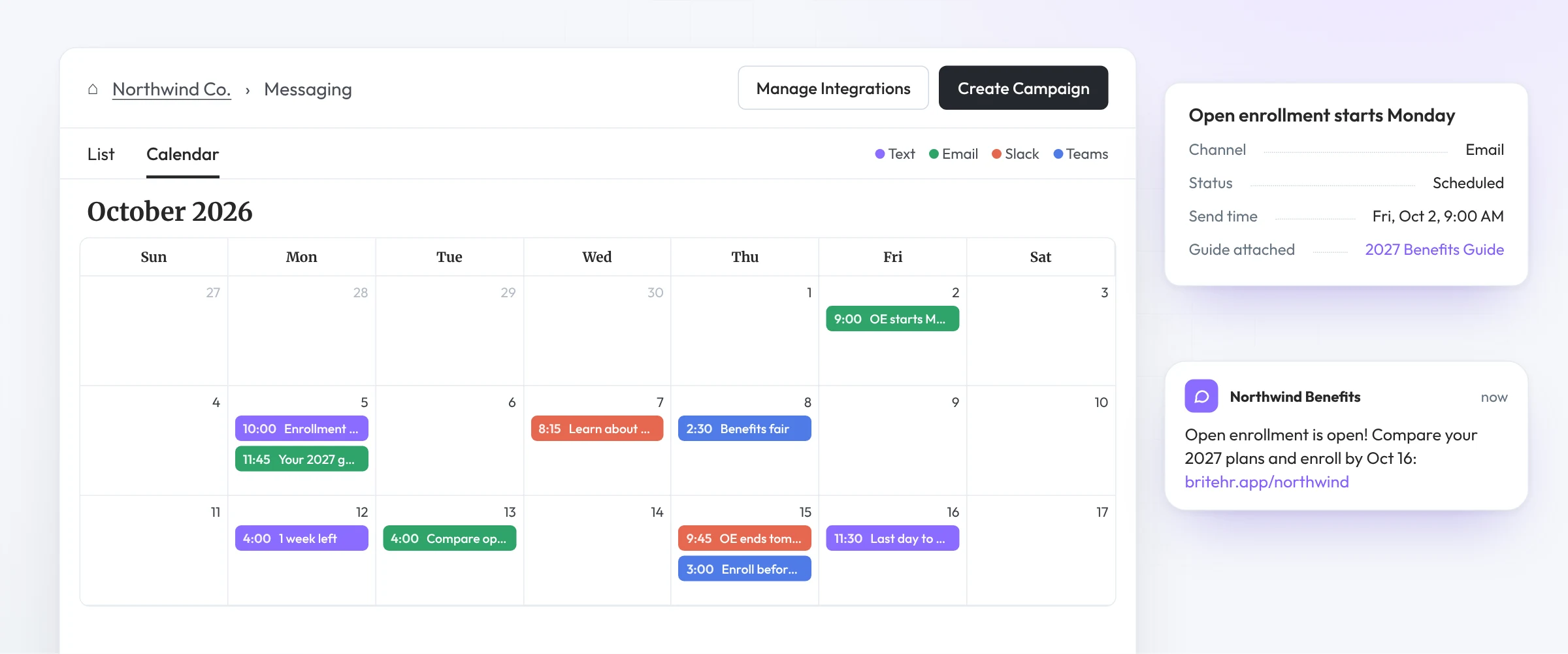The height and width of the screenshot is (654, 1568).
Task: Click the Open enrollment starts Monday title
Action: [x=1322, y=116]
